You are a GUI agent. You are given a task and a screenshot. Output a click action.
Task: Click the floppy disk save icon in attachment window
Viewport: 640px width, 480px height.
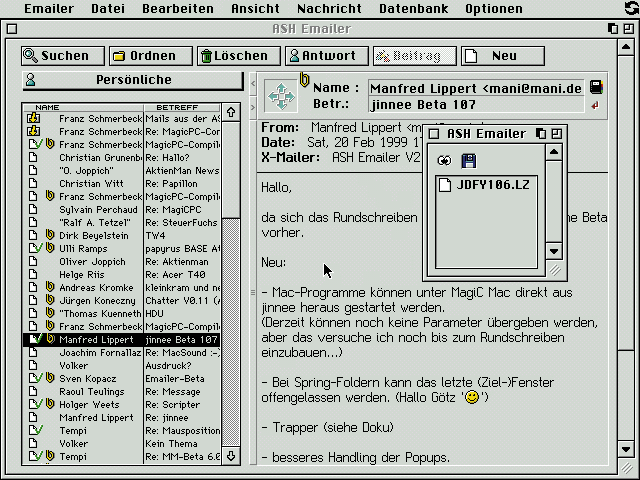point(468,160)
